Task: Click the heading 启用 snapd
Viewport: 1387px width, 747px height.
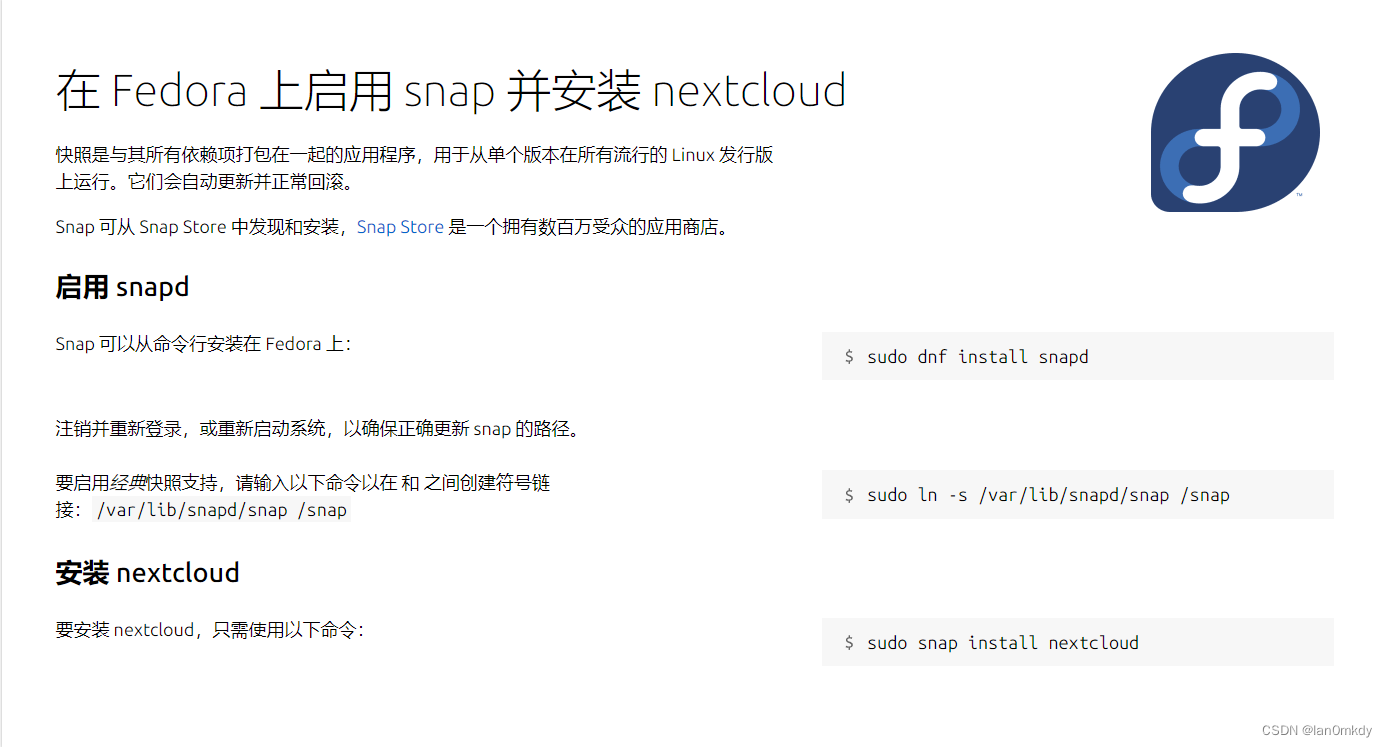Action: 122,287
